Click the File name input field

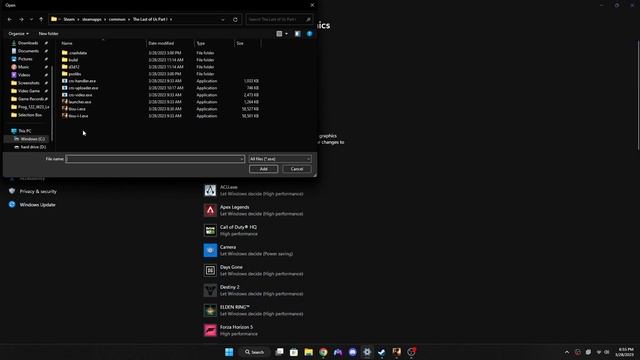[155, 159]
